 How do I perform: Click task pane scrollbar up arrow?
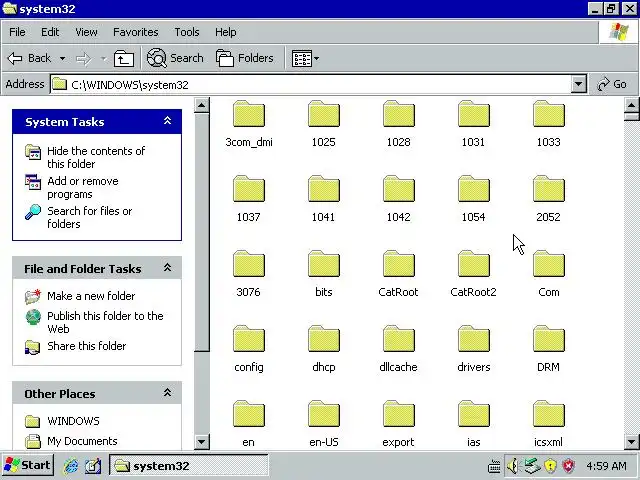[202, 106]
